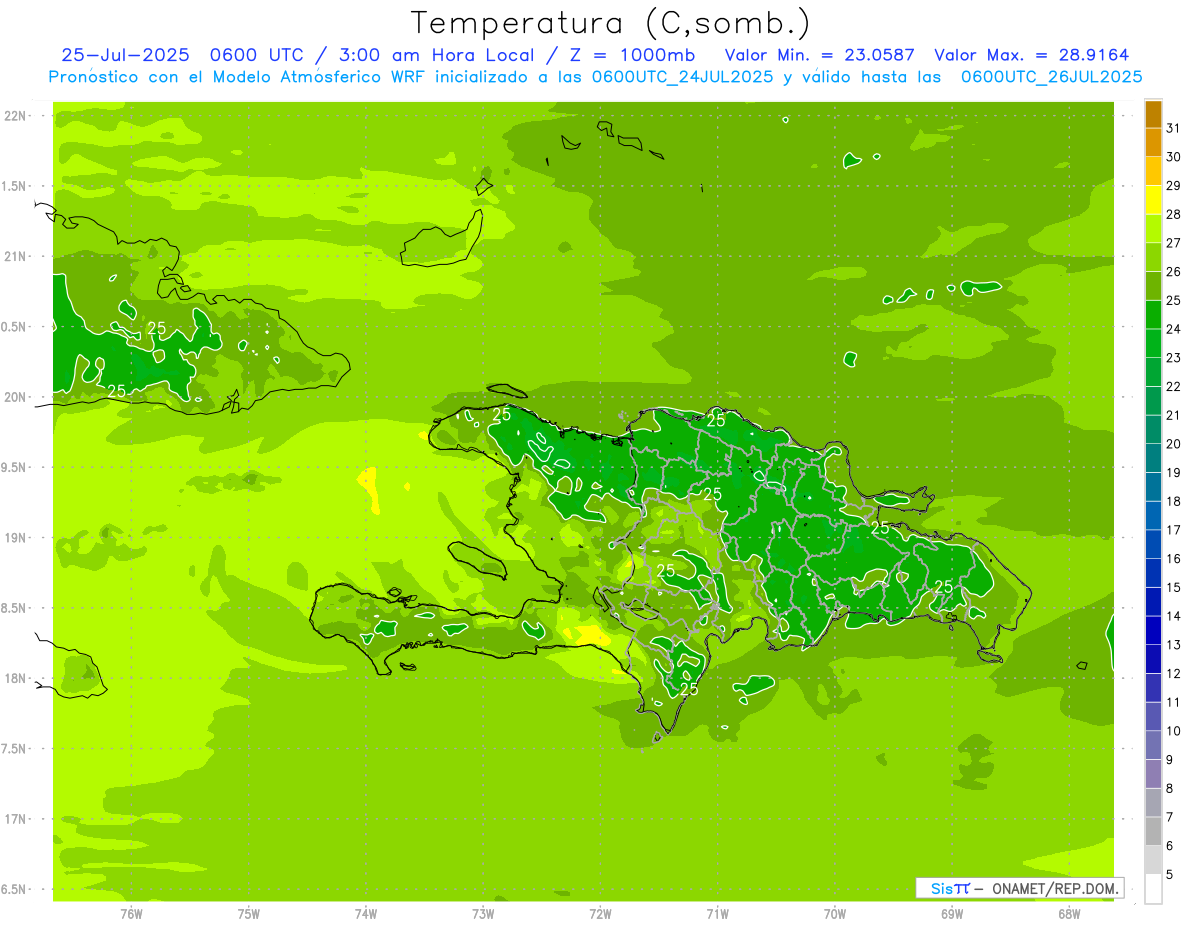Click the date '25-Jul-2025' in header
The width and height of the screenshot is (1200, 927).
(x=124, y=55)
